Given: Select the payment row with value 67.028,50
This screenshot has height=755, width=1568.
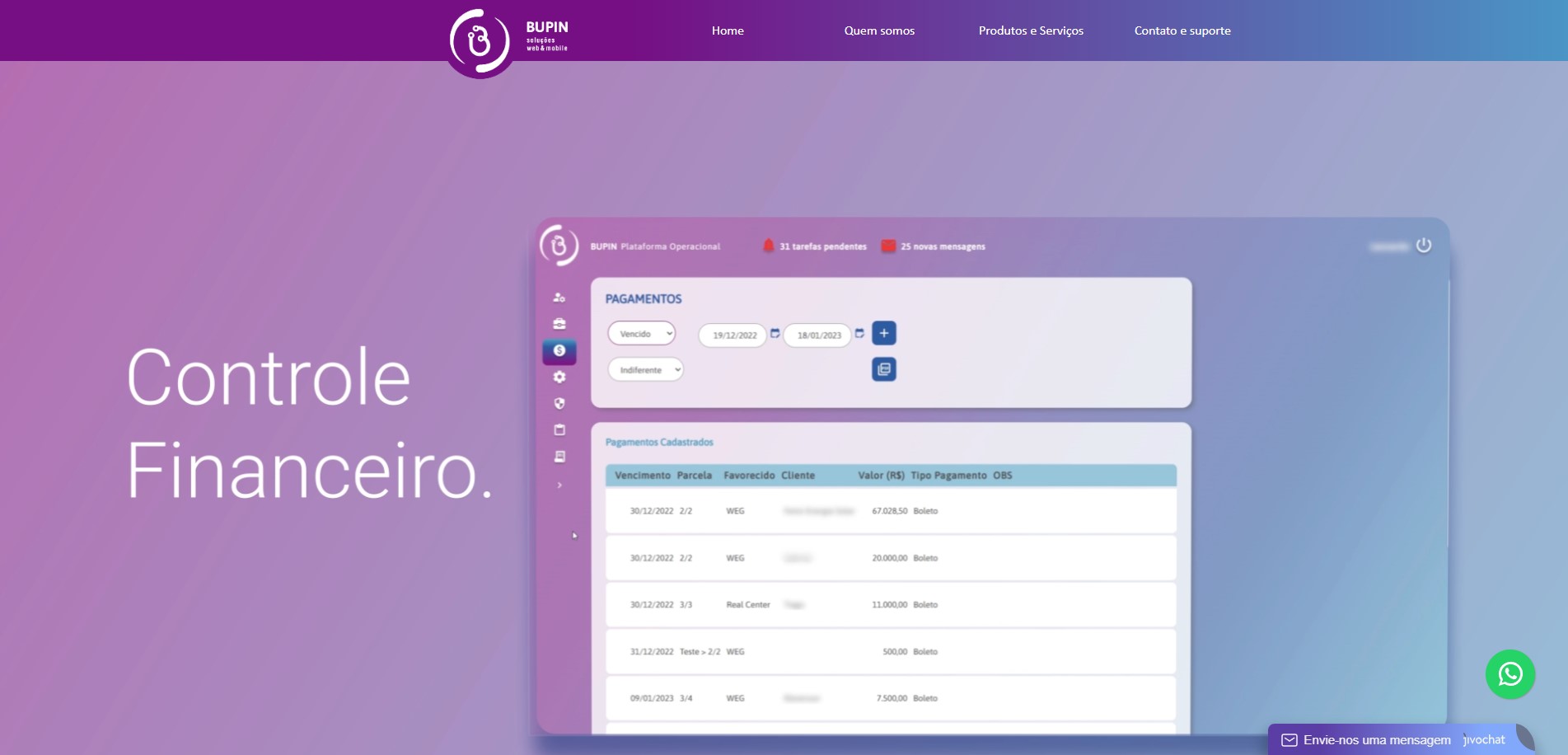Looking at the screenshot, I should 891,511.
